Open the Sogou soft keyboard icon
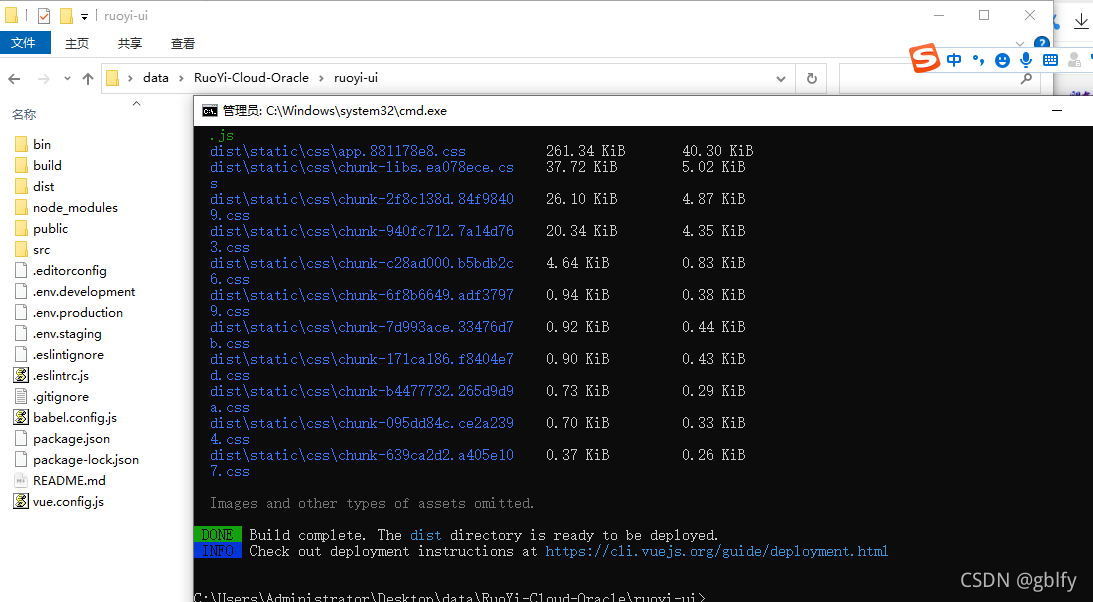1093x602 pixels. coord(1050,61)
